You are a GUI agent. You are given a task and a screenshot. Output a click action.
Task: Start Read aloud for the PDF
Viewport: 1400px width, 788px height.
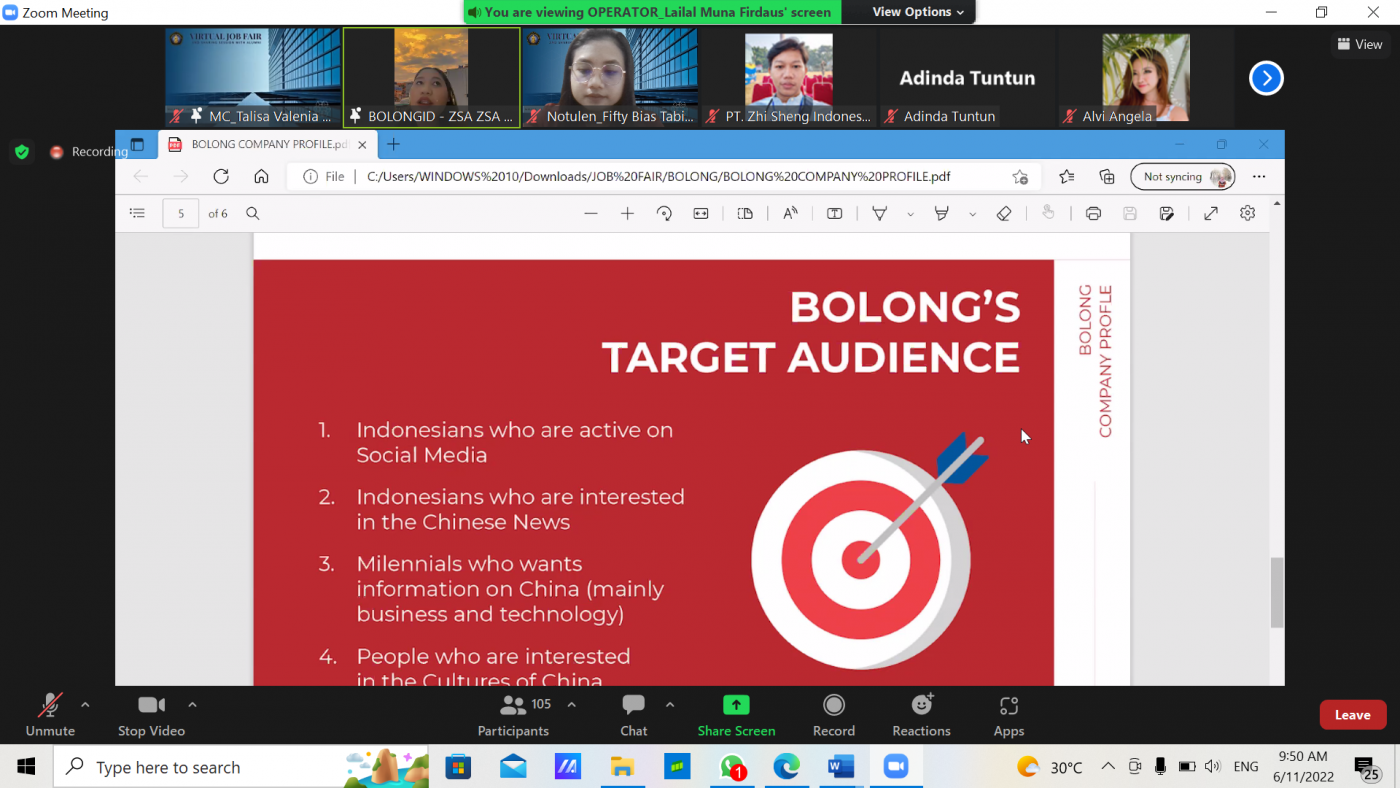(790, 213)
